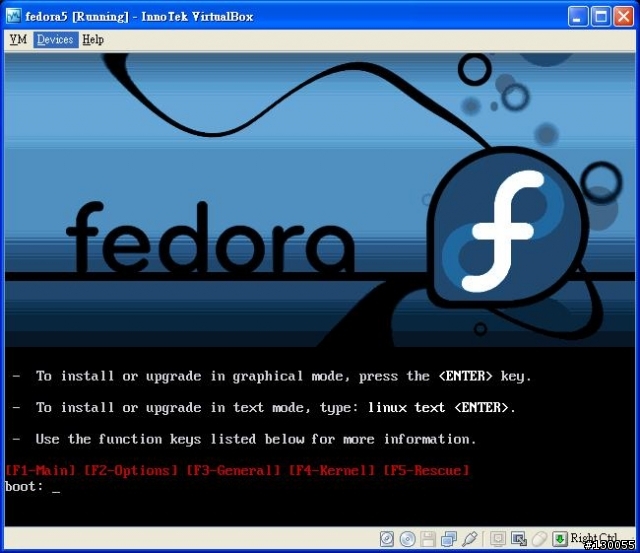The height and width of the screenshot is (553, 640).
Task: Click the auto-resize guest display icon
Action: point(519,539)
